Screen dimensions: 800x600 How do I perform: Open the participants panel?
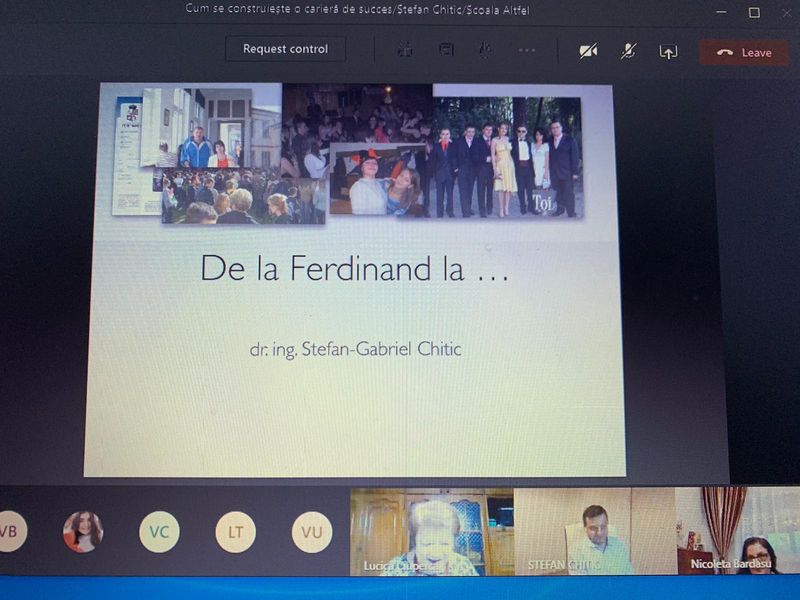pyautogui.click(x=405, y=50)
